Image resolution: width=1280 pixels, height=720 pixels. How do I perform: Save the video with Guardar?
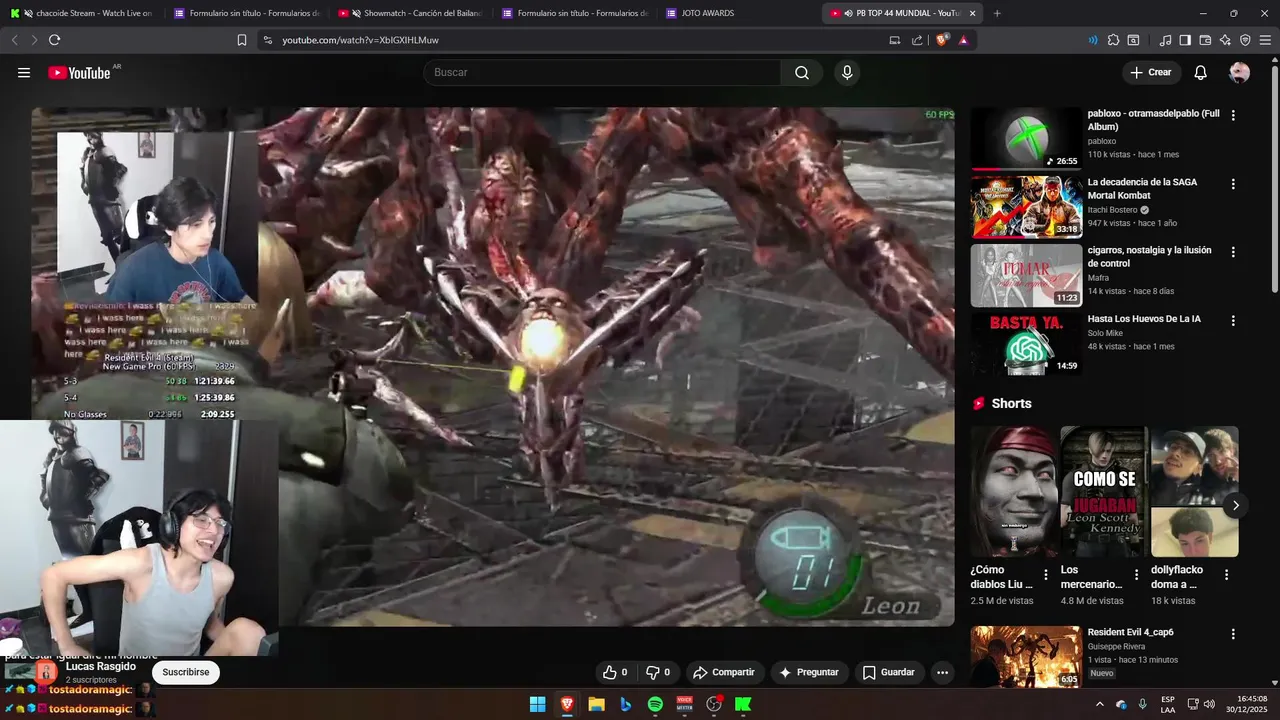click(x=889, y=672)
